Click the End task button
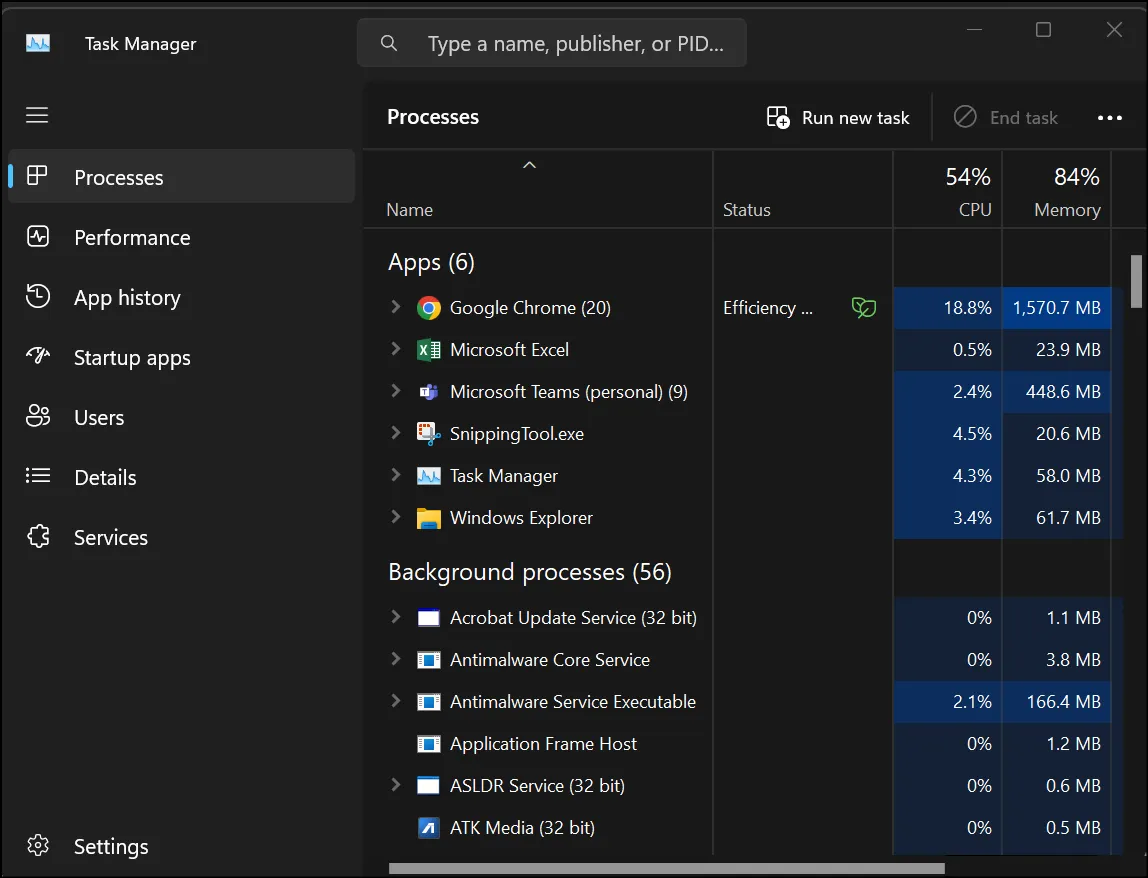The width and height of the screenshot is (1148, 878). (1006, 117)
